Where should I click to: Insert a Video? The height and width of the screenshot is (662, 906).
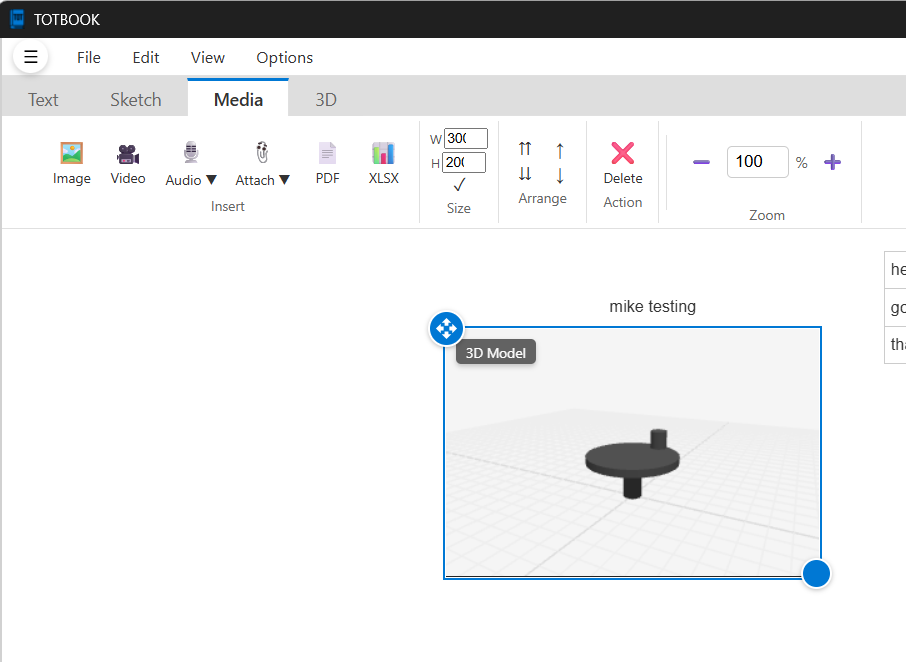128,163
